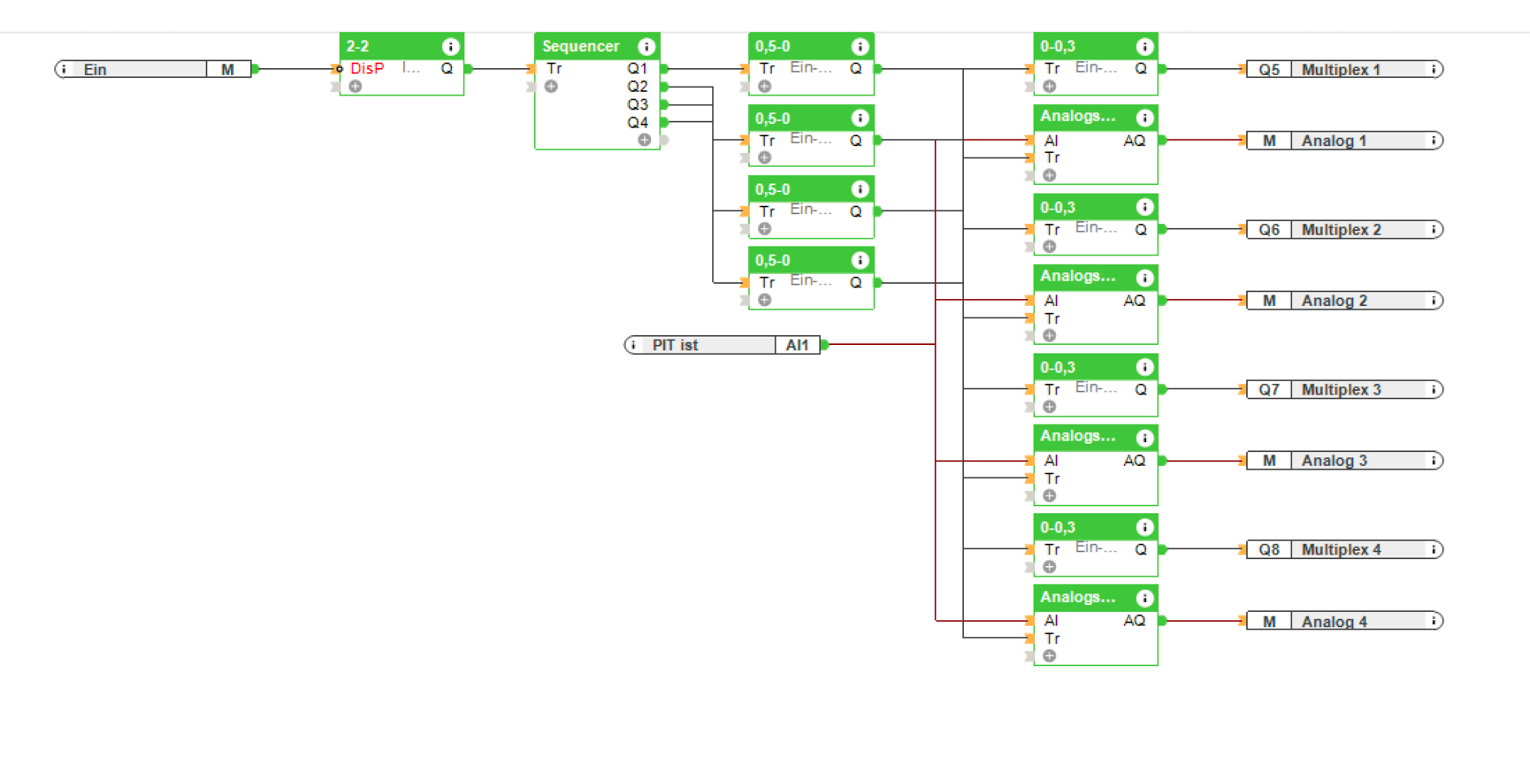1530x784 pixels.
Task: Select the Q3 output of the Sequencer
Action: [x=638, y=105]
